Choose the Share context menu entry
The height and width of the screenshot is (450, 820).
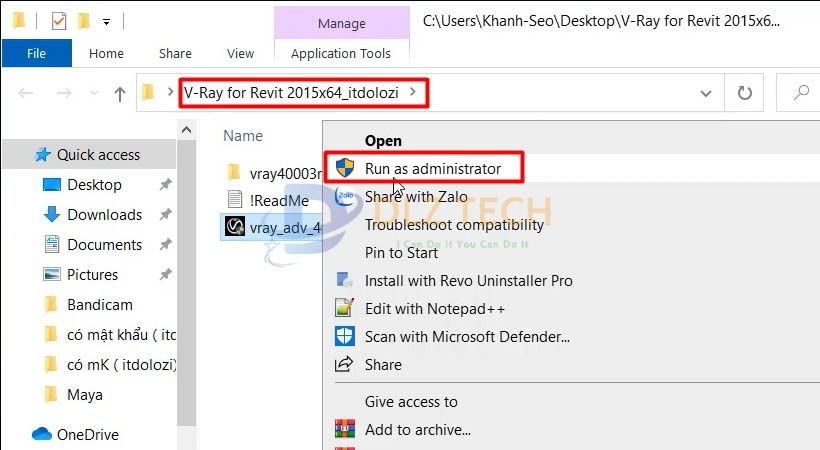coord(383,365)
